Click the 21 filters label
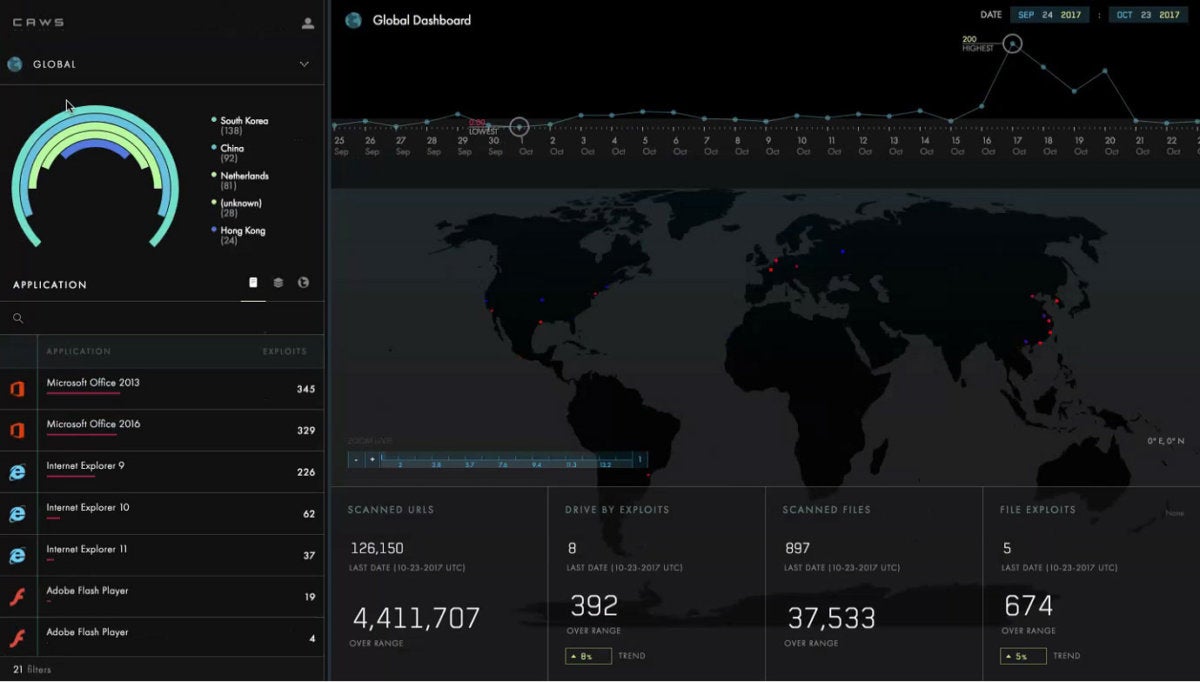 pyautogui.click(x=32, y=669)
